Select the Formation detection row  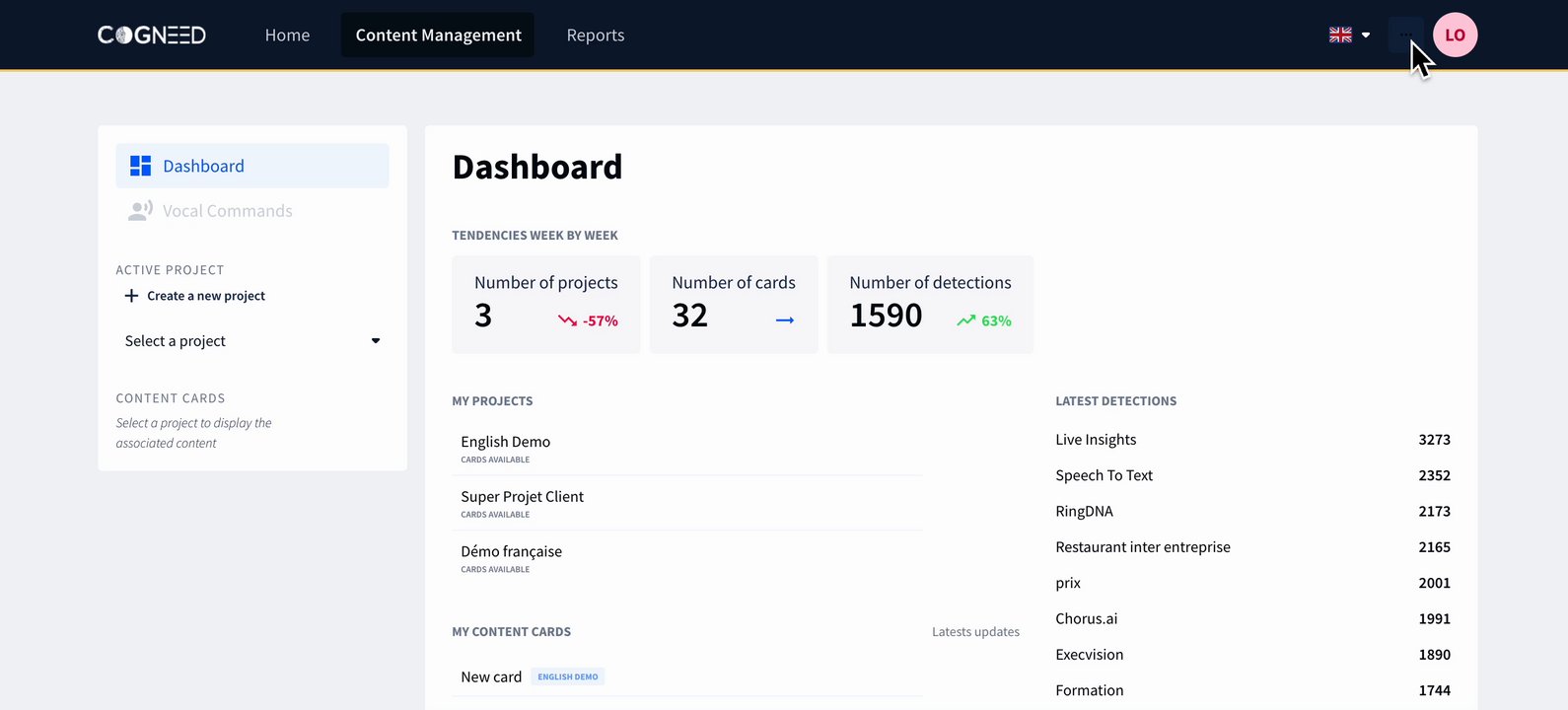click(1252, 690)
